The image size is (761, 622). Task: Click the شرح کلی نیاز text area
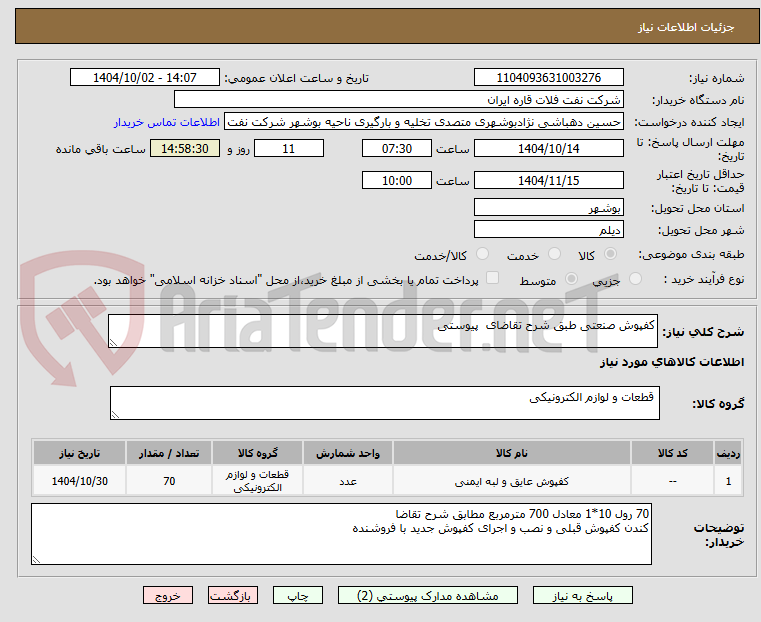click(x=382, y=331)
